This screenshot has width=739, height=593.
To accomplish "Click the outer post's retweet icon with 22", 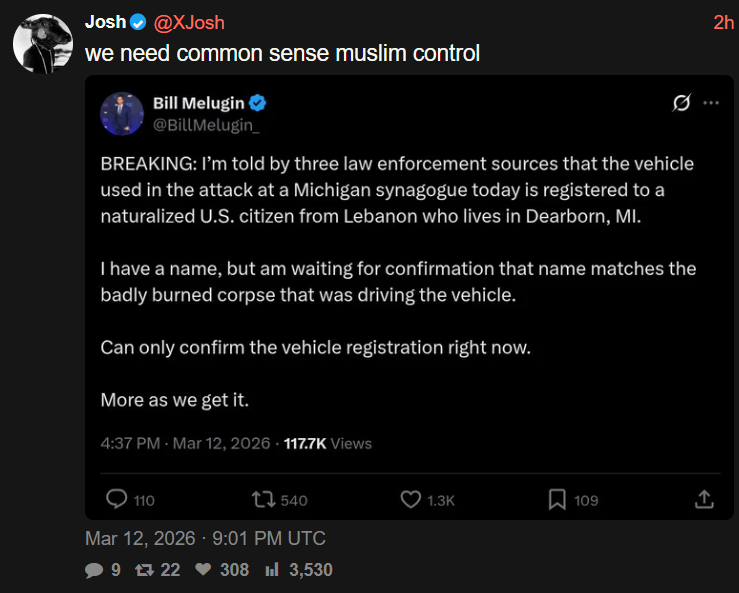I will pyautogui.click(x=144, y=570).
